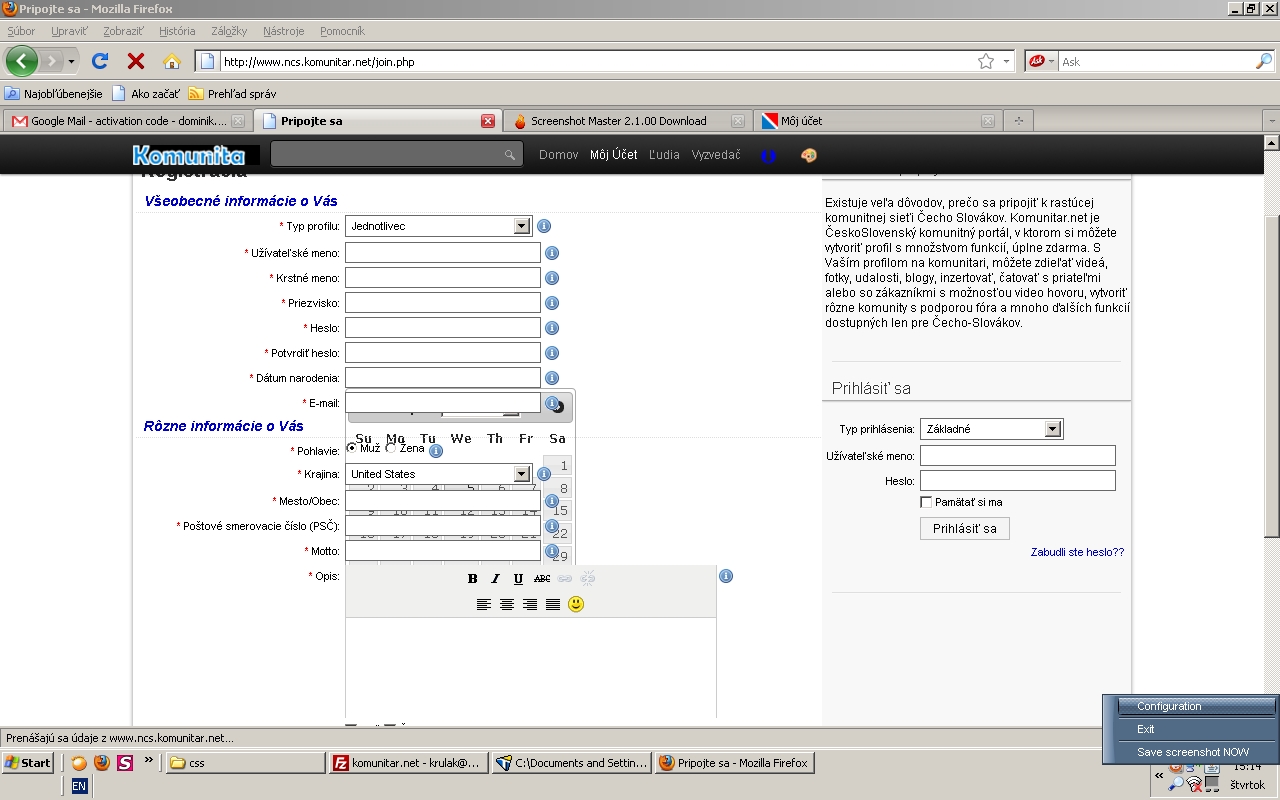The width and height of the screenshot is (1280, 800).
Task: Open the Typ prihlásenia dropdown
Action: pos(1052,429)
